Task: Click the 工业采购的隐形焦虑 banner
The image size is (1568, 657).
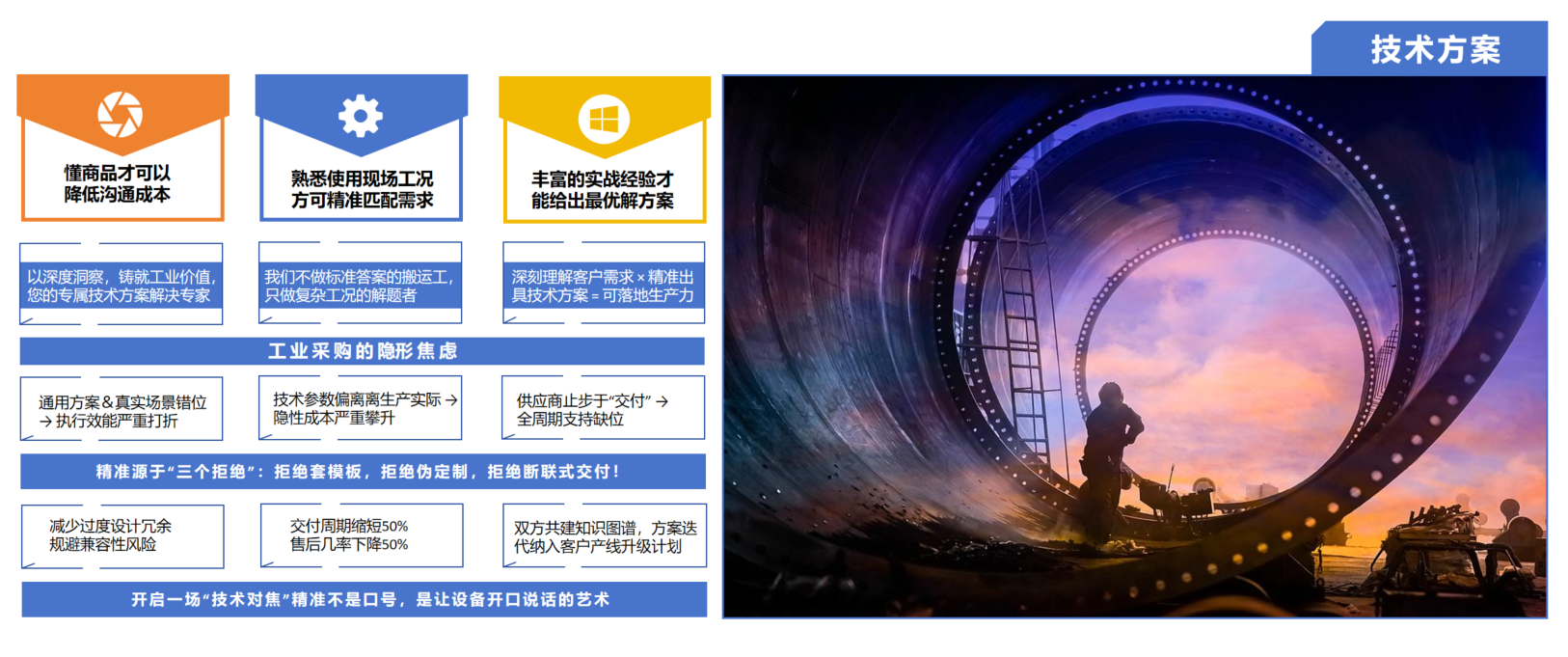Action: point(362,351)
